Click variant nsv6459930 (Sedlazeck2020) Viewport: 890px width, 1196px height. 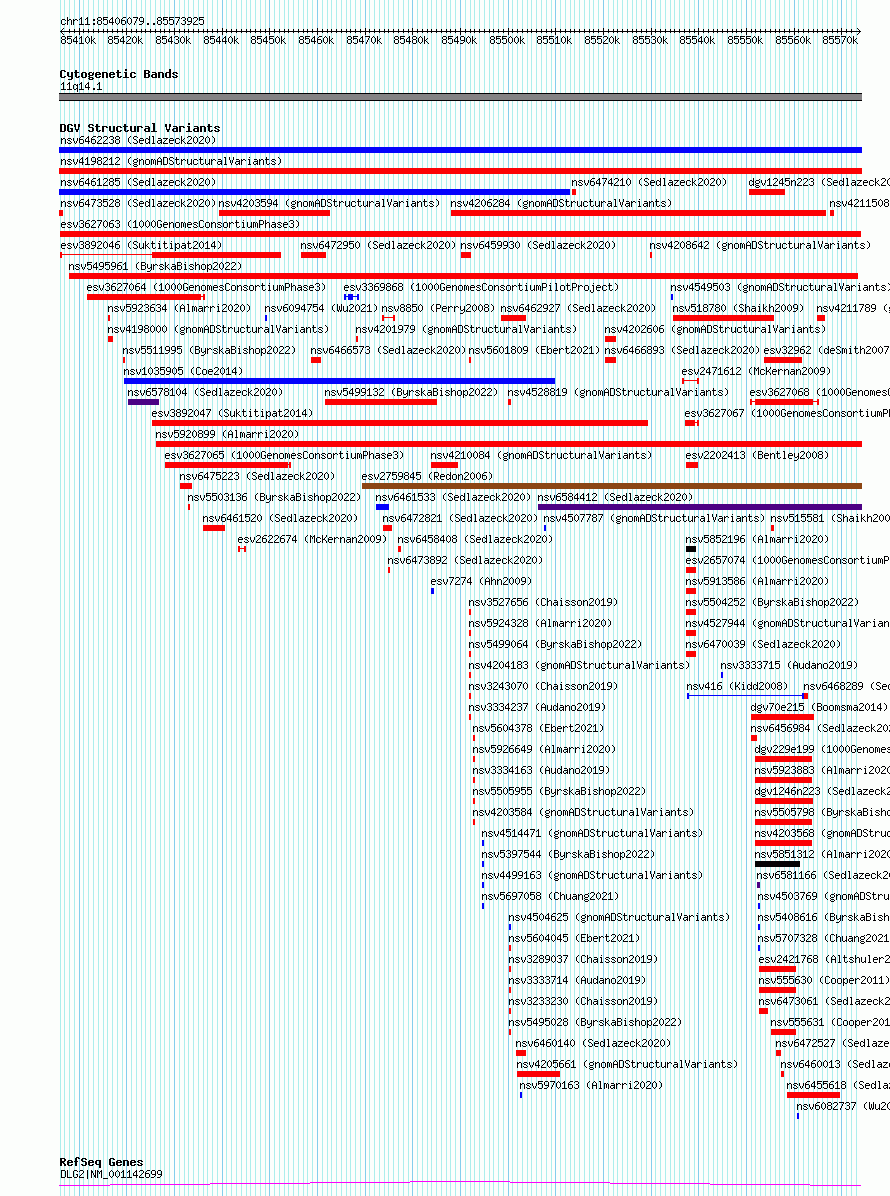coord(538,245)
